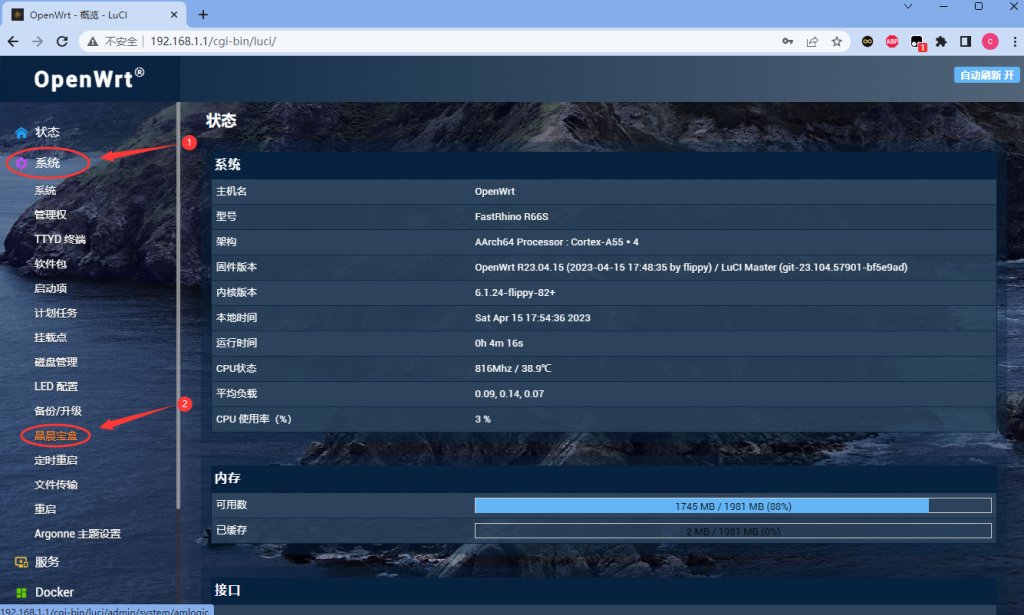The image size is (1024, 615).
Task: Open the 系统 submenu item
Action: coord(45,191)
